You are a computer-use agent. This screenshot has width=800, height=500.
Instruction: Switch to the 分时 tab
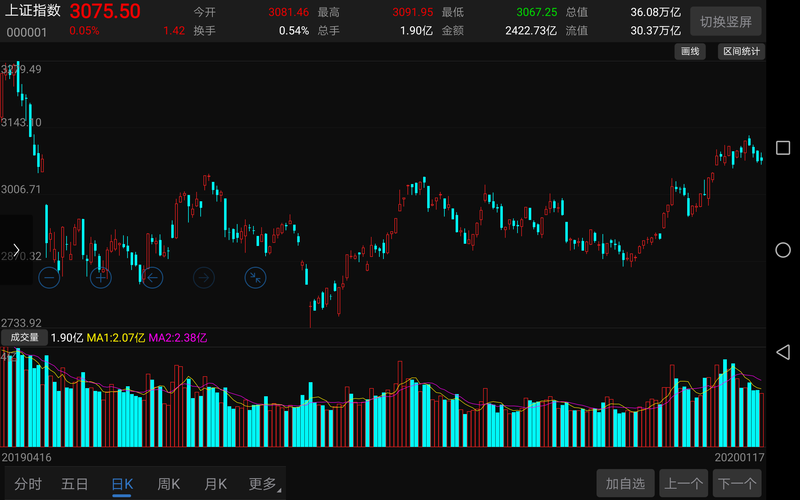28,484
